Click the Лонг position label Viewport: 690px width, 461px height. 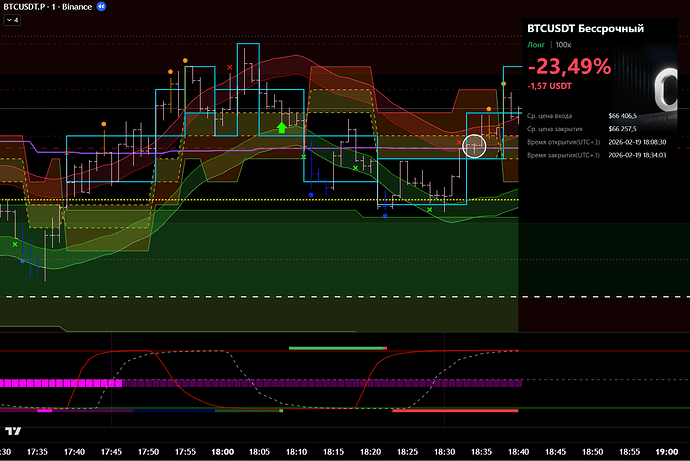tap(536, 45)
